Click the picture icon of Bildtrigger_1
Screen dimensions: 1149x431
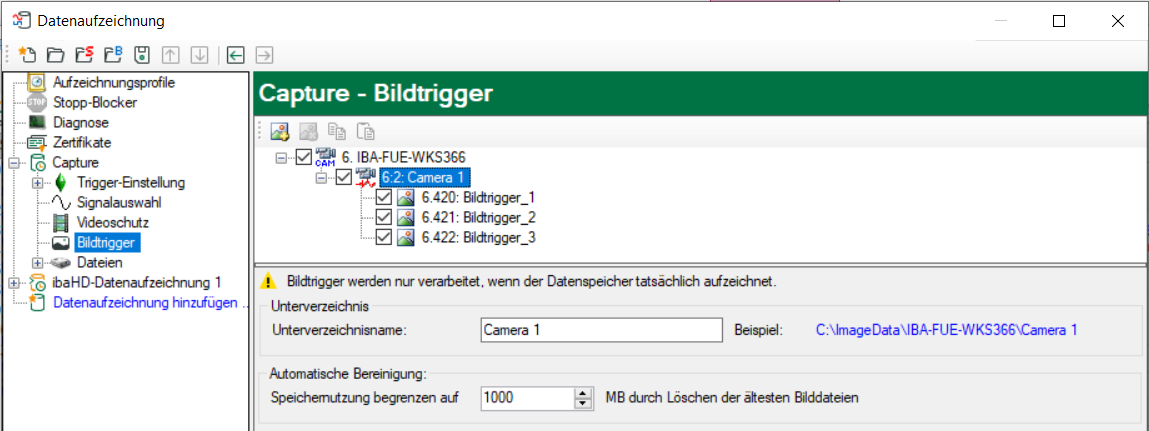point(406,198)
